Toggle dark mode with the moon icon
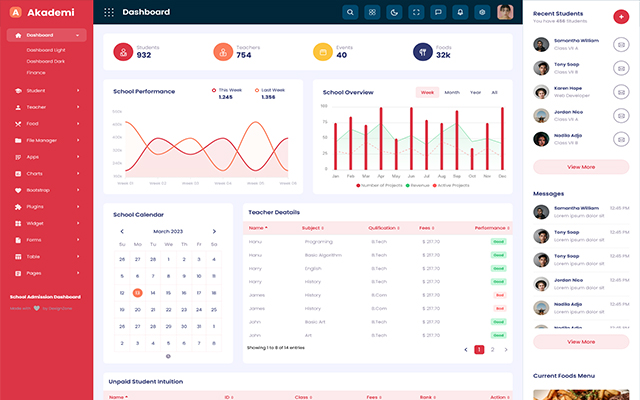The height and width of the screenshot is (400, 640). pos(394,12)
